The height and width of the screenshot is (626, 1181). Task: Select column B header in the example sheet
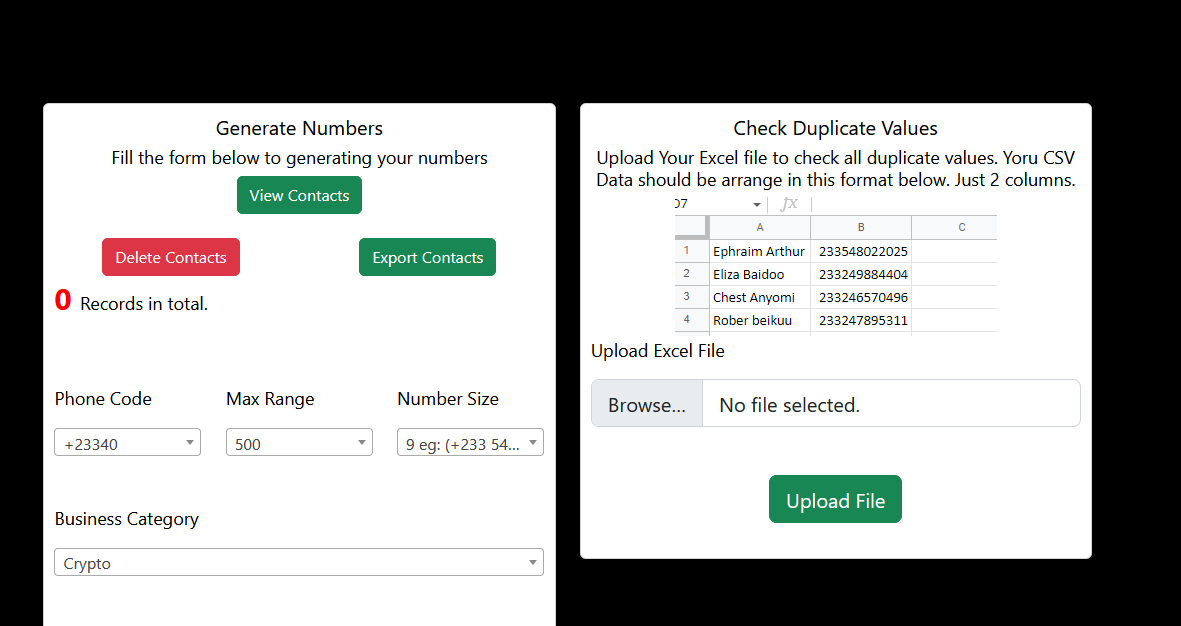(861, 227)
